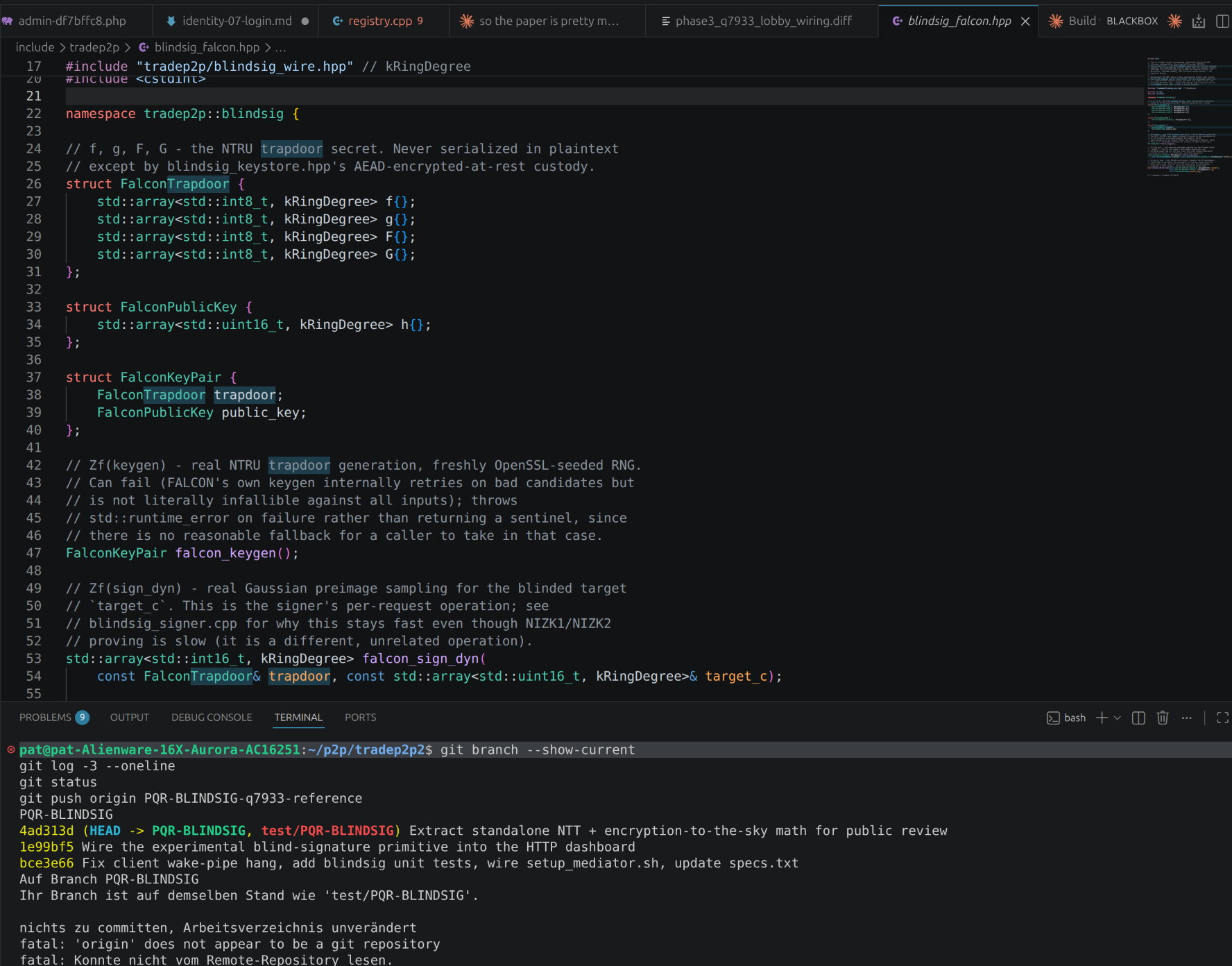The image size is (1232, 966).
Task: Click 'struct FalconPublicKey' declaration text
Action: click(x=151, y=307)
